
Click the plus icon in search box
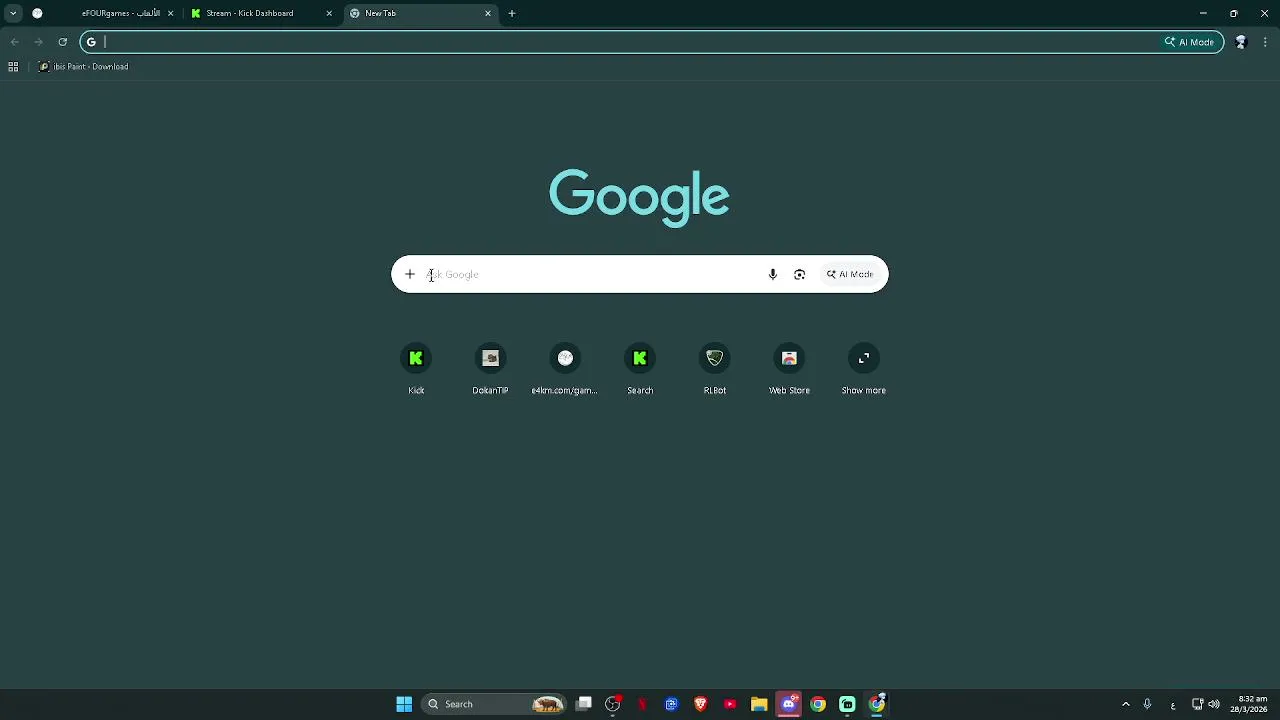coord(409,274)
